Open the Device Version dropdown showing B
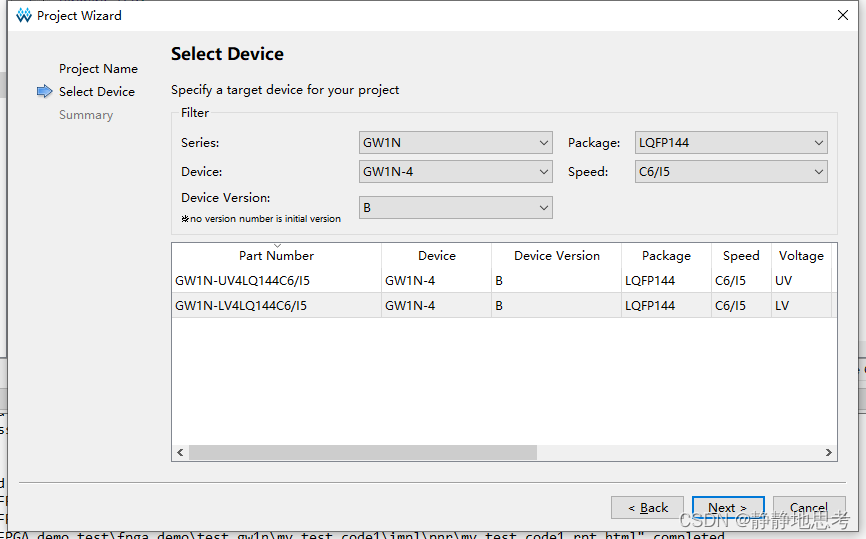866x539 pixels. [x=456, y=208]
